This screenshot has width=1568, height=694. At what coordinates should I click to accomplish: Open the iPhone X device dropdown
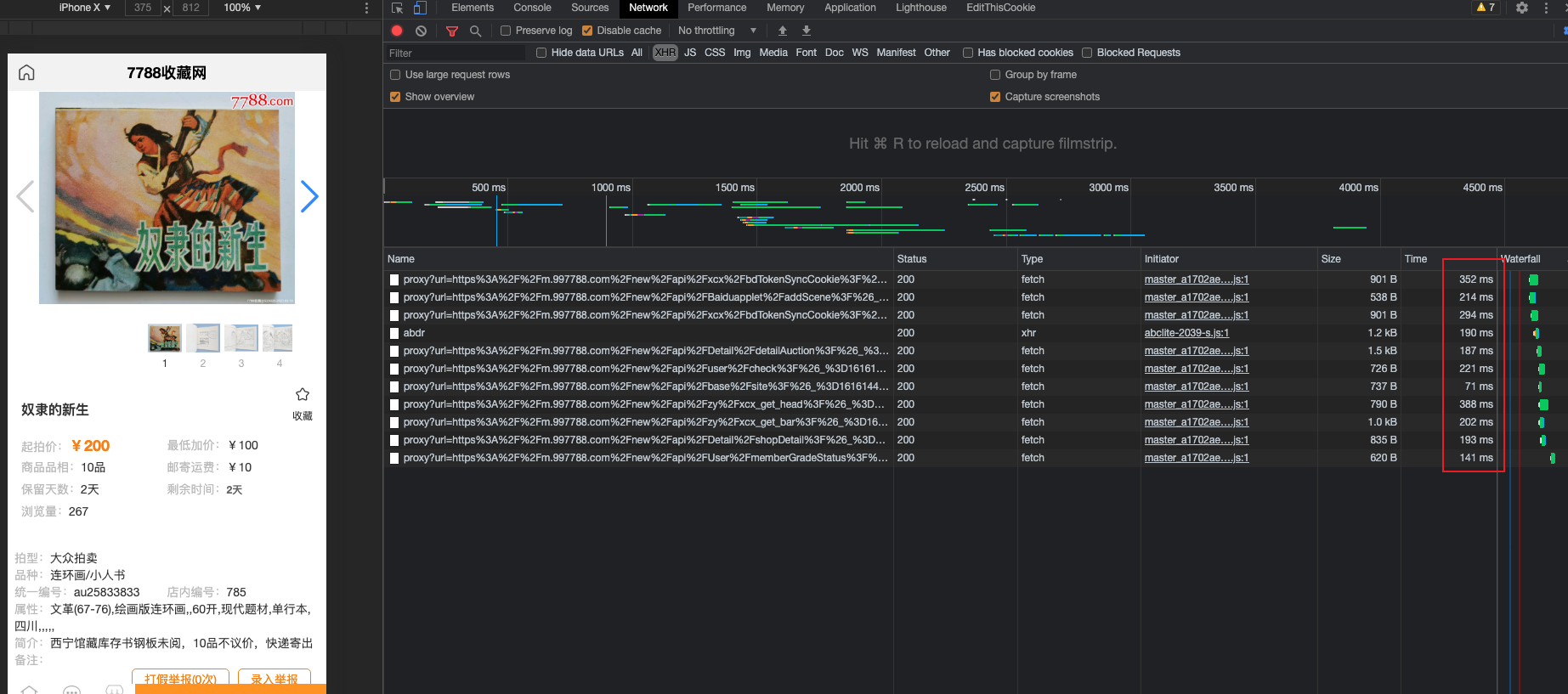[x=84, y=8]
